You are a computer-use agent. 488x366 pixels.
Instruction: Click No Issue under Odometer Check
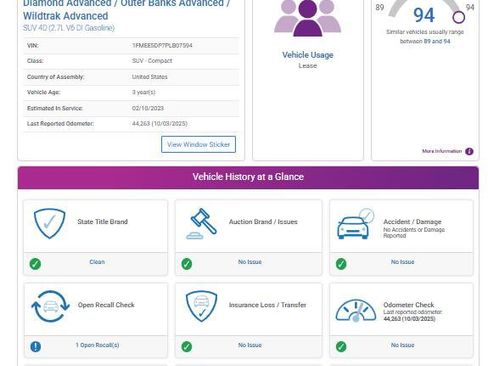[x=402, y=345]
